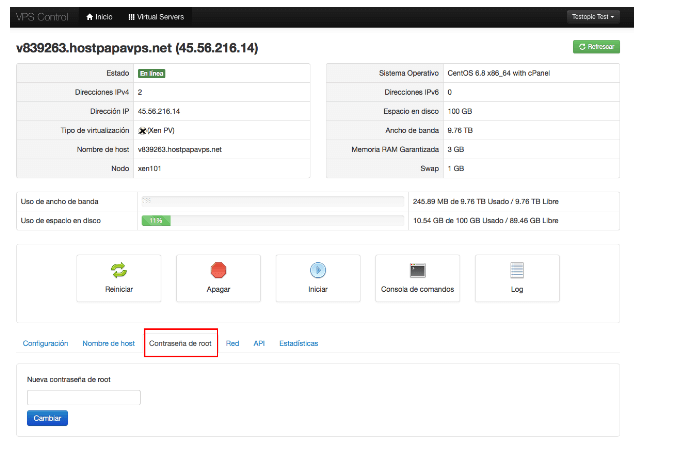
Task: Click the VPS Control brand logo
Action: click(x=42, y=17)
